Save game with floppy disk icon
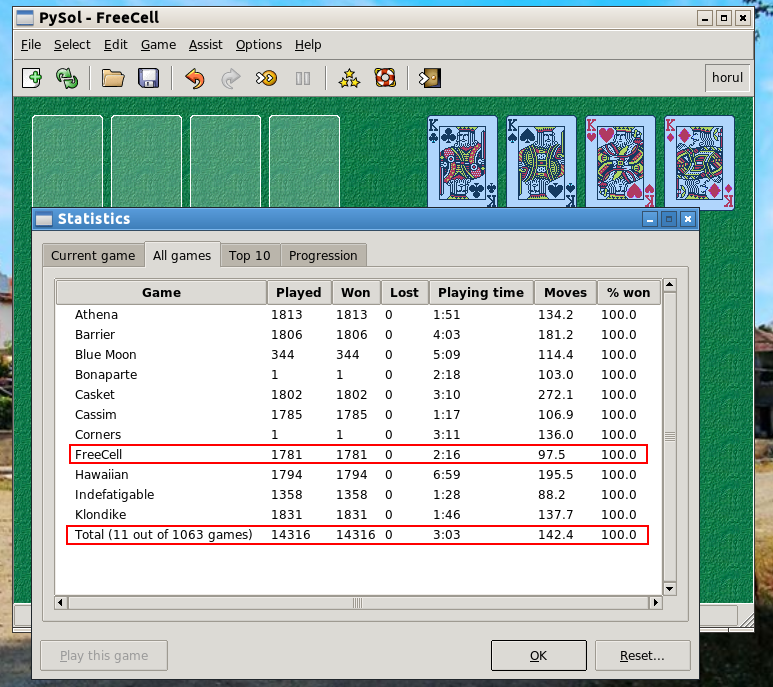Image resolution: width=773 pixels, height=687 pixels. point(148,78)
